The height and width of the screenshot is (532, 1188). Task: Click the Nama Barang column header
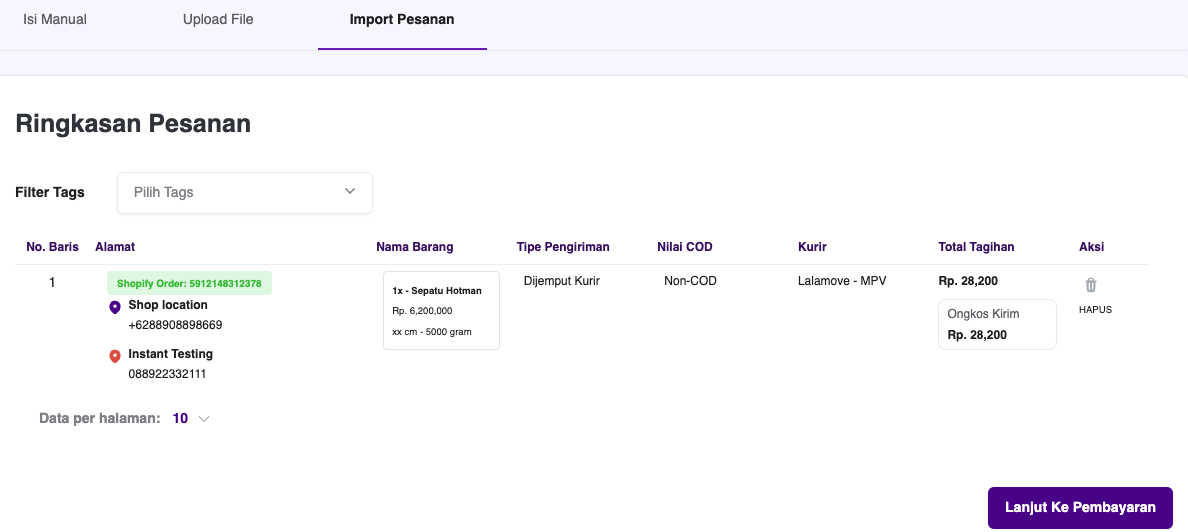tap(414, 247)
